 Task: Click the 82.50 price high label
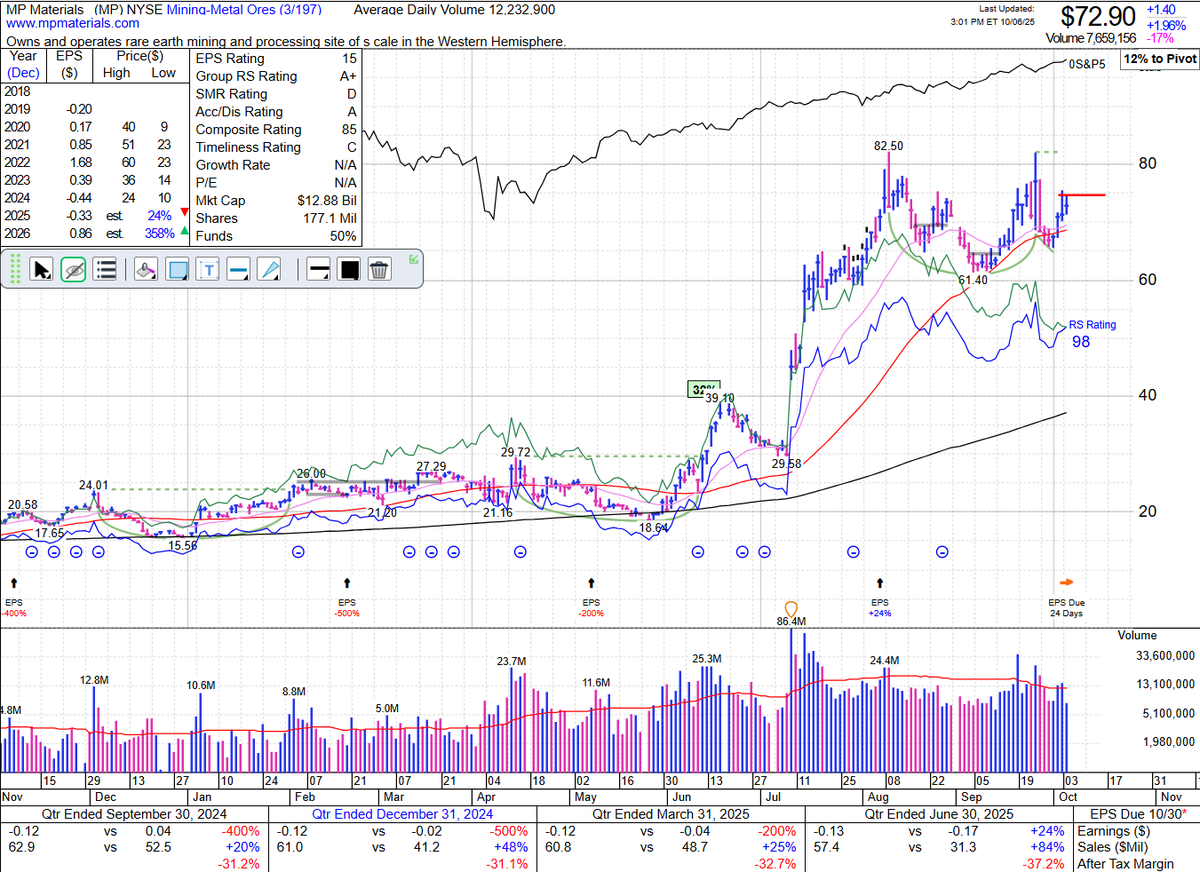(889, 146)
